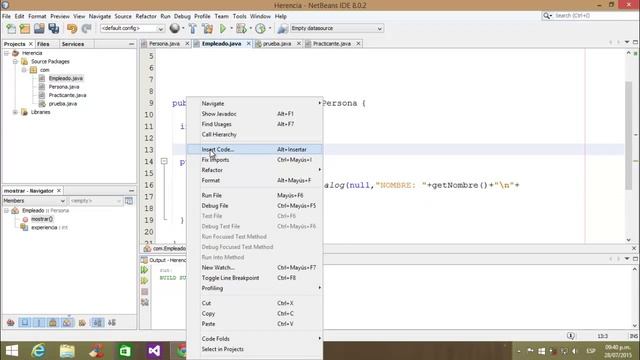The width and height of the screenshot is (640, 360).
Task: Open Windows Store from the taskbar
Action: point(125,351)
